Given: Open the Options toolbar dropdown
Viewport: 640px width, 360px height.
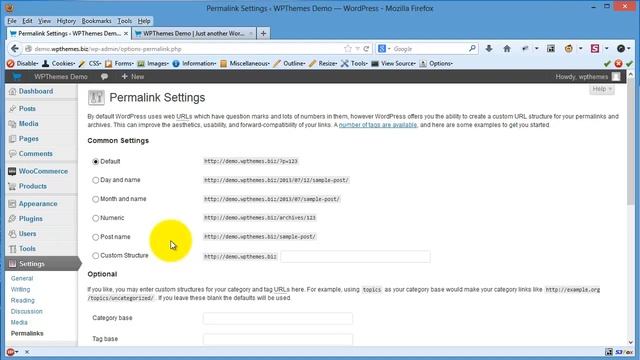Looking at the screenshot, I should tap(436, 63).
